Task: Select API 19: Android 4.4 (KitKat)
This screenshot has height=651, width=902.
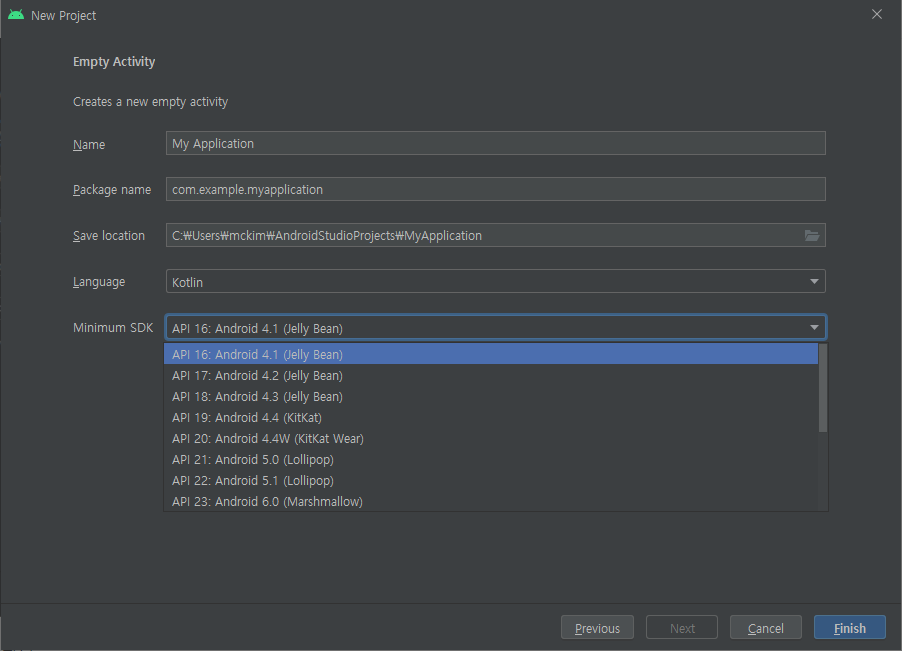Action: (x=491, y=418)
